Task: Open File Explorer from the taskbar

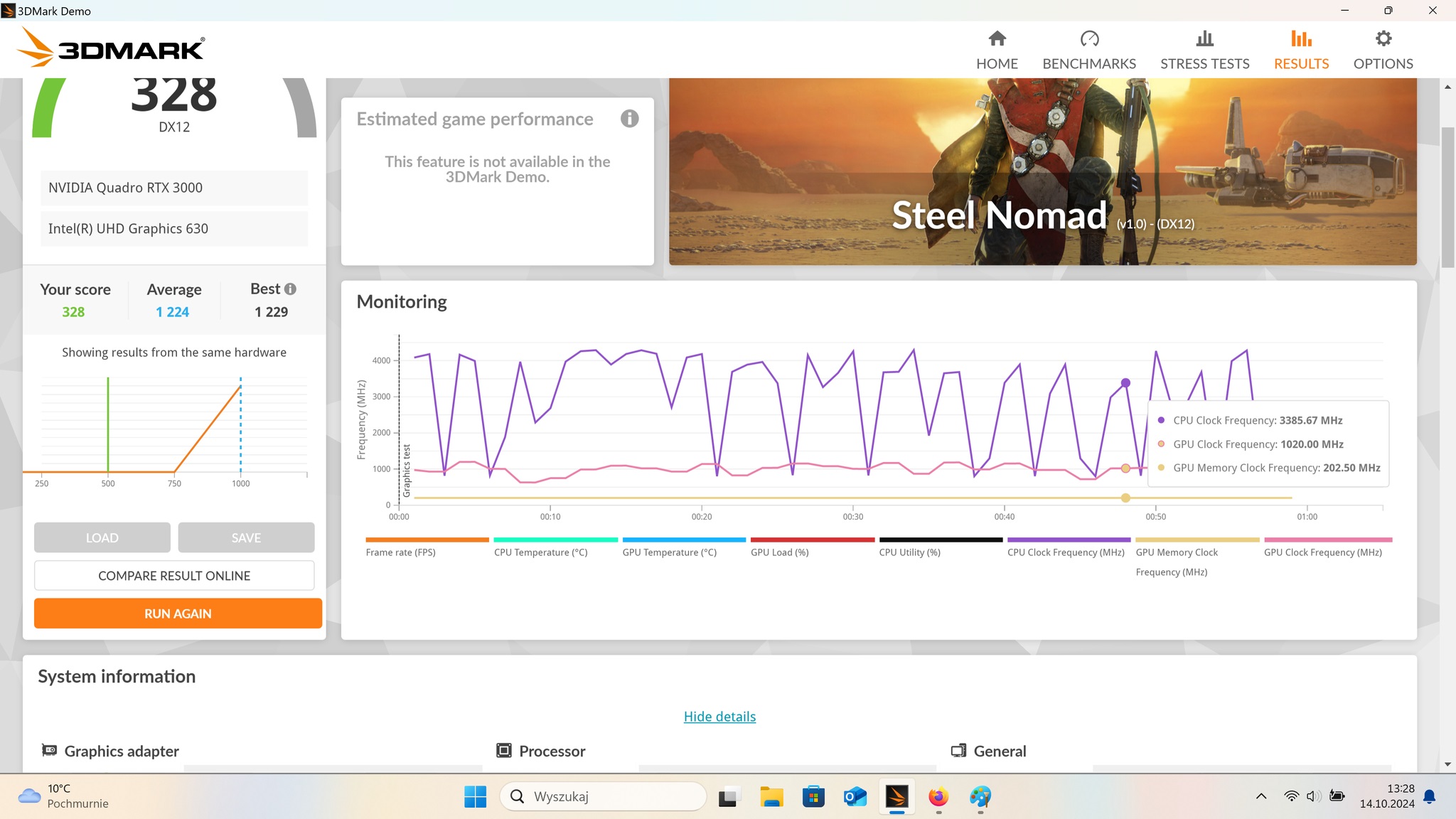Action: coord(771,796)
